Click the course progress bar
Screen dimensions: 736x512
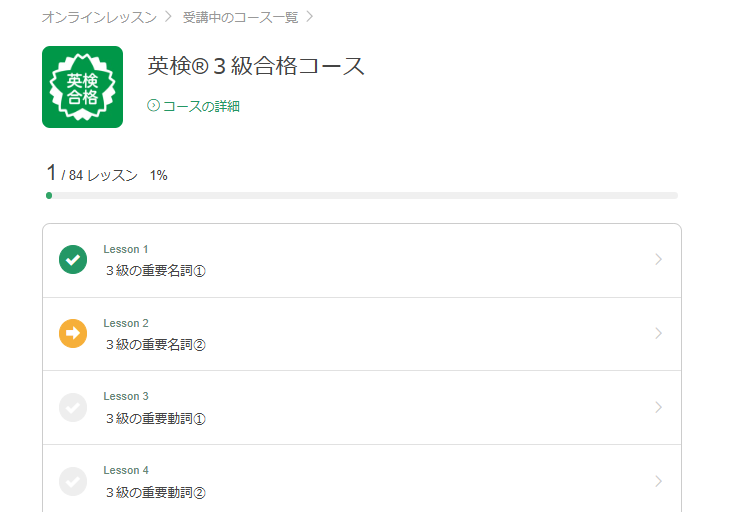pos(362,195)
